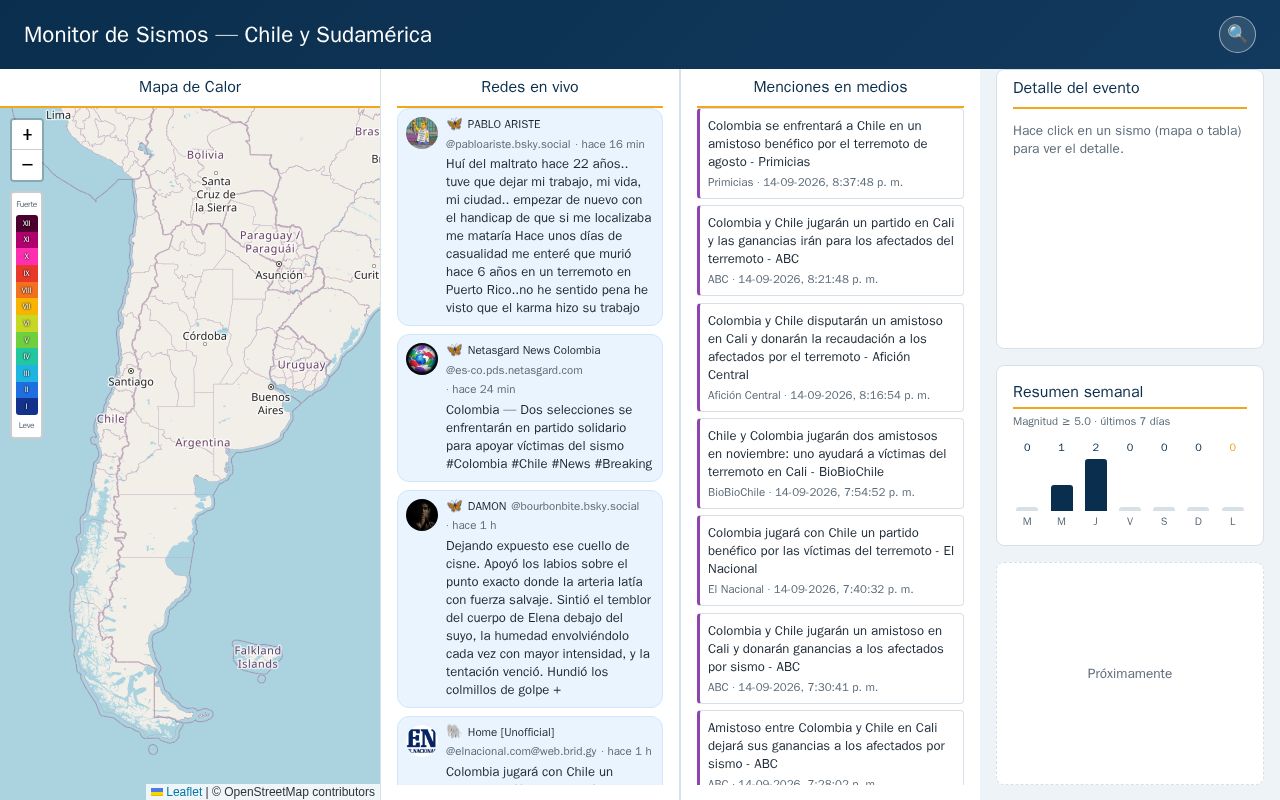Click DAMON's profile avatar
The height and width of the screenshot is (800, 1280).
[x=422, y=515]
